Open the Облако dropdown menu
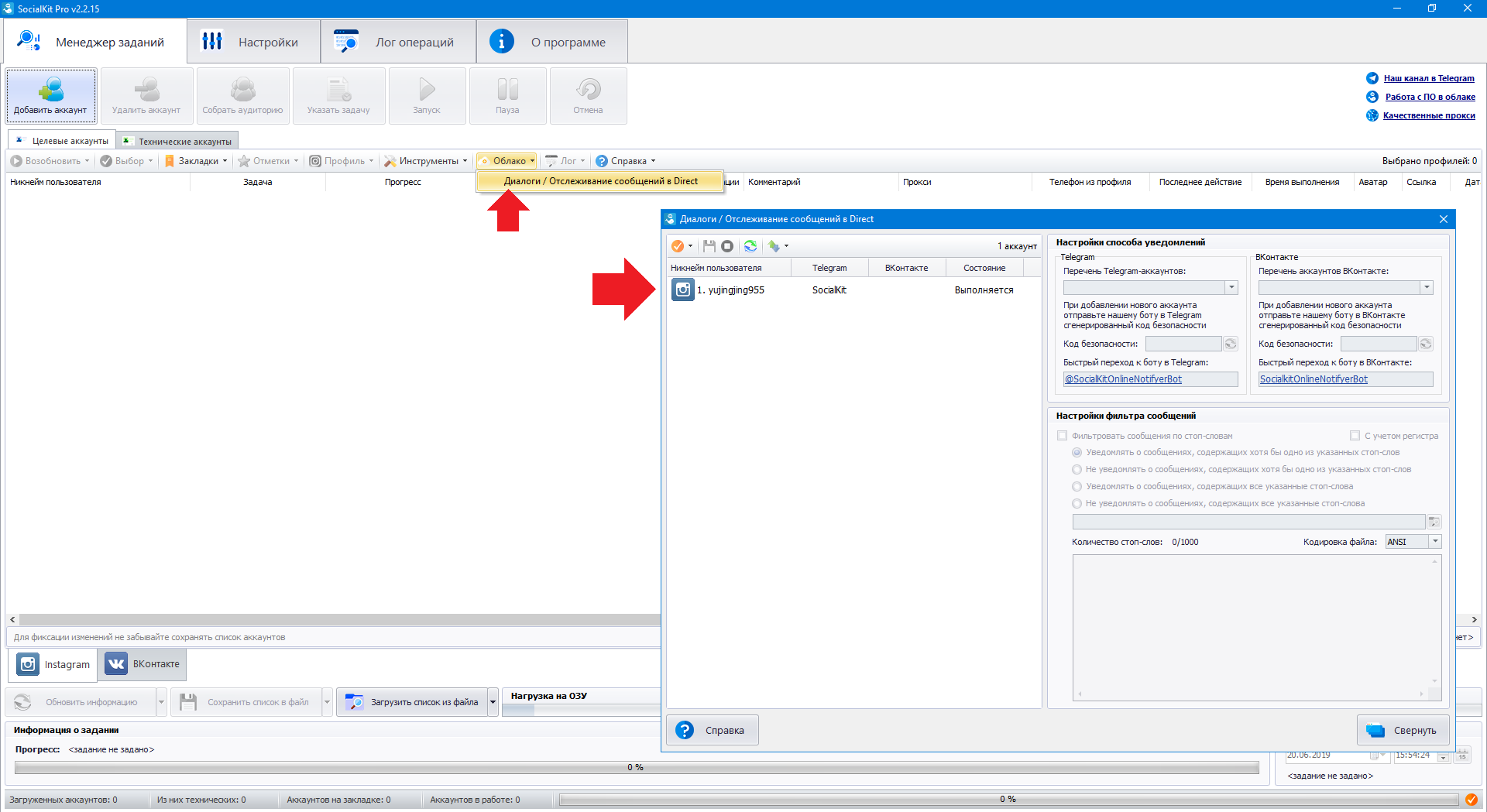 click(x=507, y=161)
